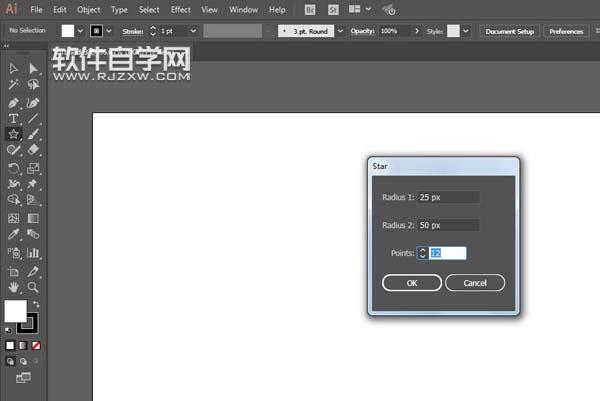Click the GPU performance rocket icon
600x401 pixels.
tap(389, 10)
